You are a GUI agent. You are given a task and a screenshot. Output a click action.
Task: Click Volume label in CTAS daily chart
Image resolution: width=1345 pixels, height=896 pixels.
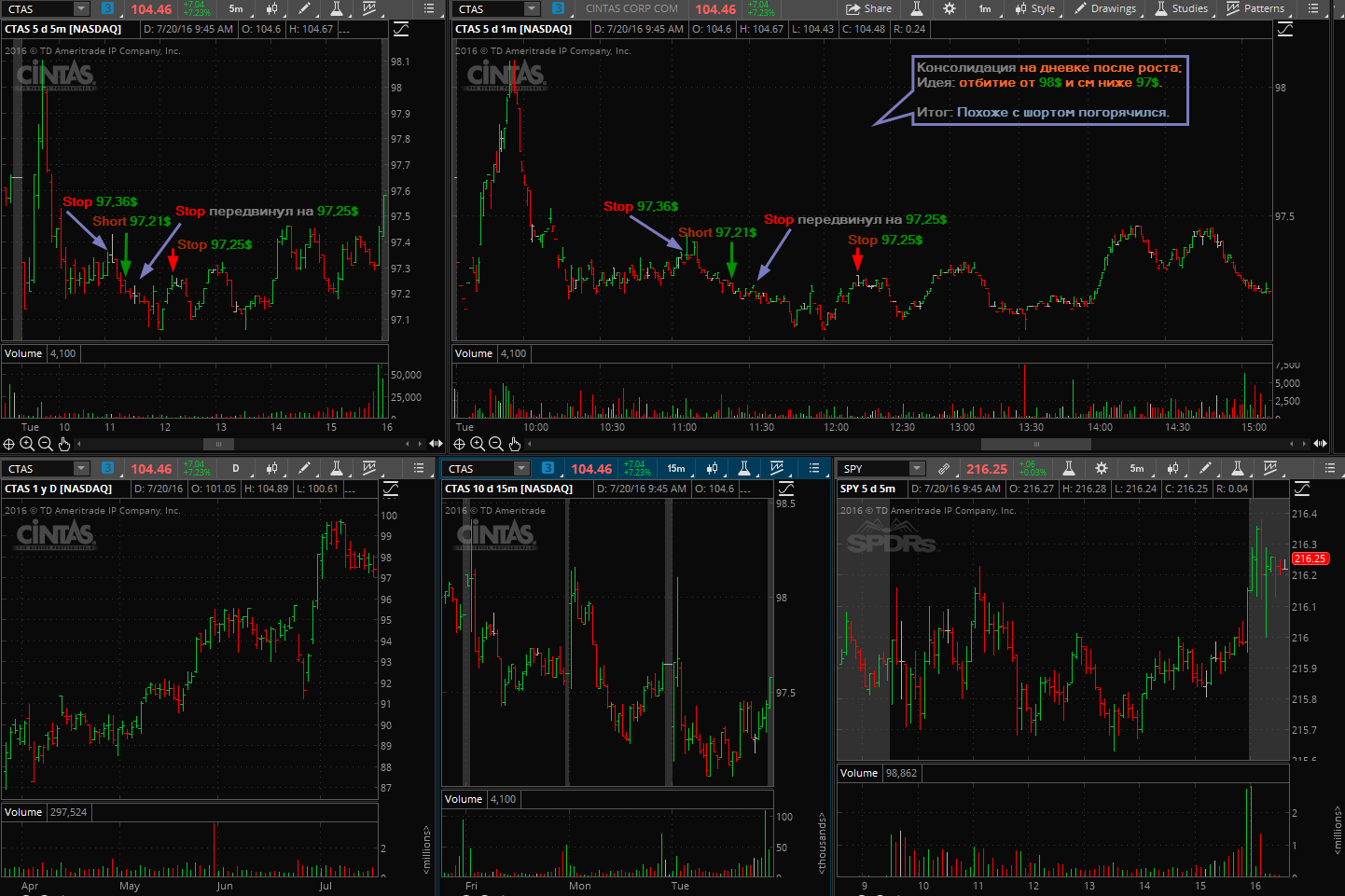[23, 812]
